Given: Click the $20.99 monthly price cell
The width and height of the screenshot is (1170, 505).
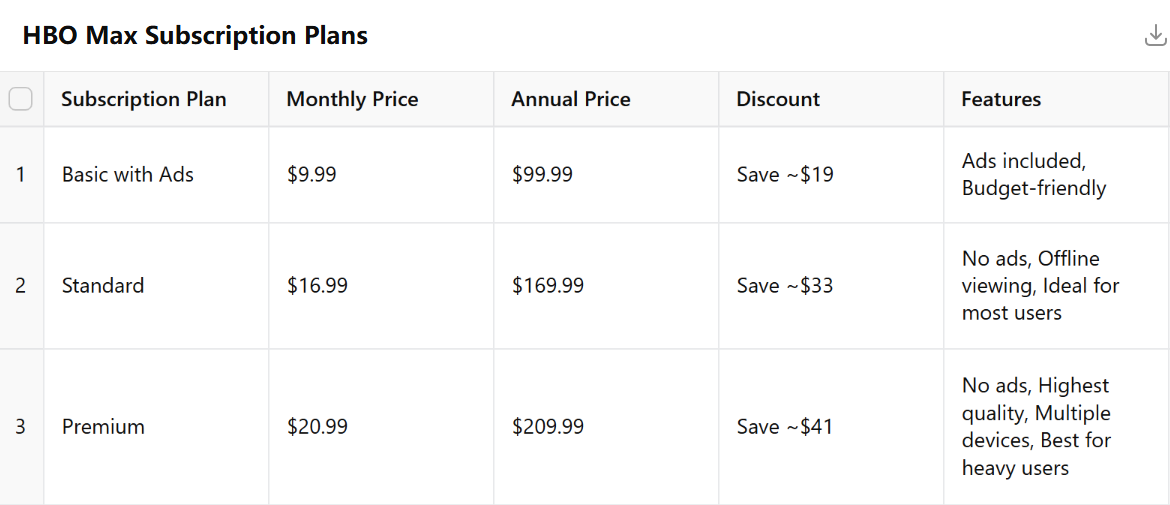Looking at the screenshot, I should coord(318,427).
